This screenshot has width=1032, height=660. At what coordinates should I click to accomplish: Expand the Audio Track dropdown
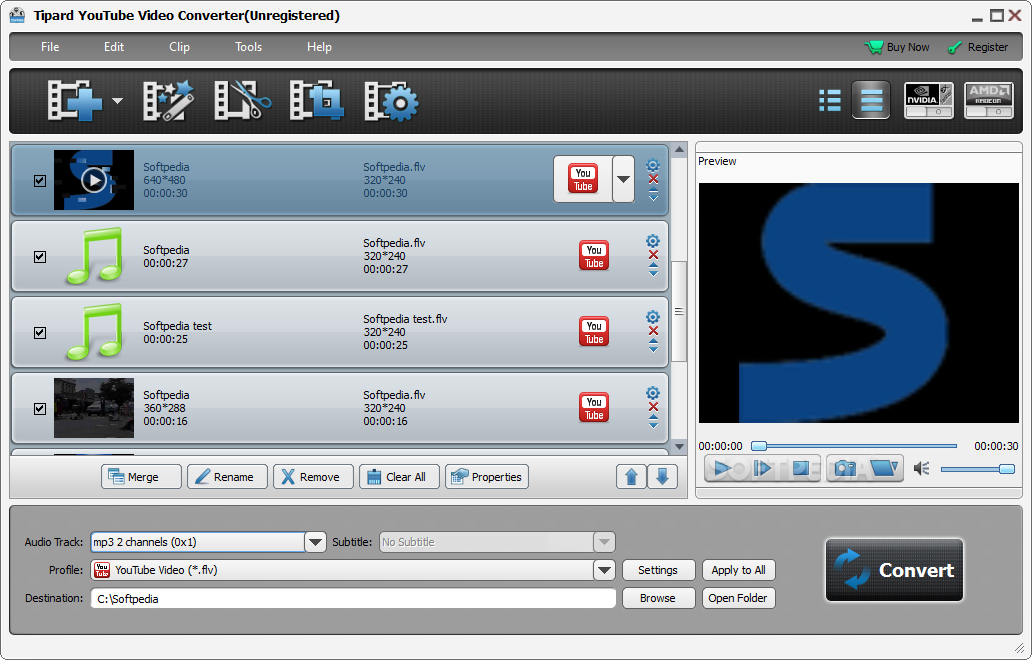(x=315, y=542)
